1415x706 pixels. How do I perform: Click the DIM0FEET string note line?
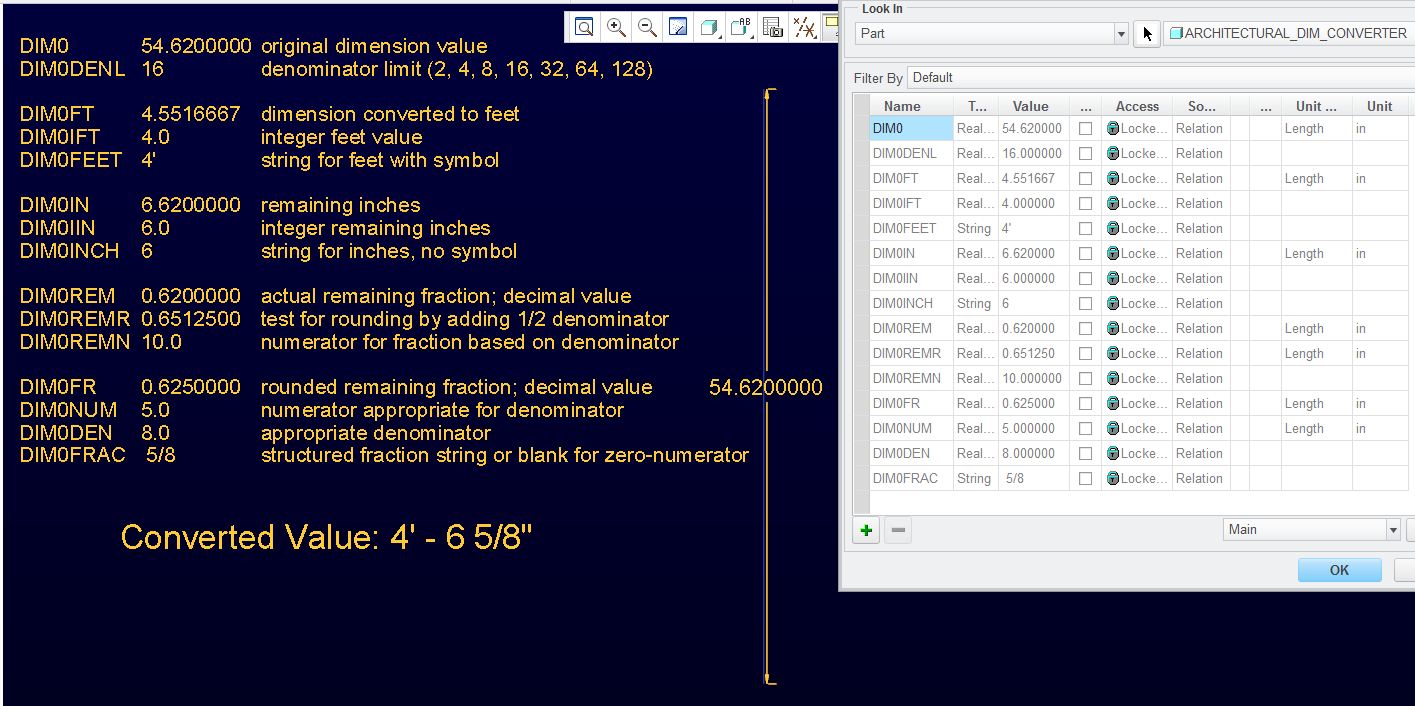coord(259,160)
